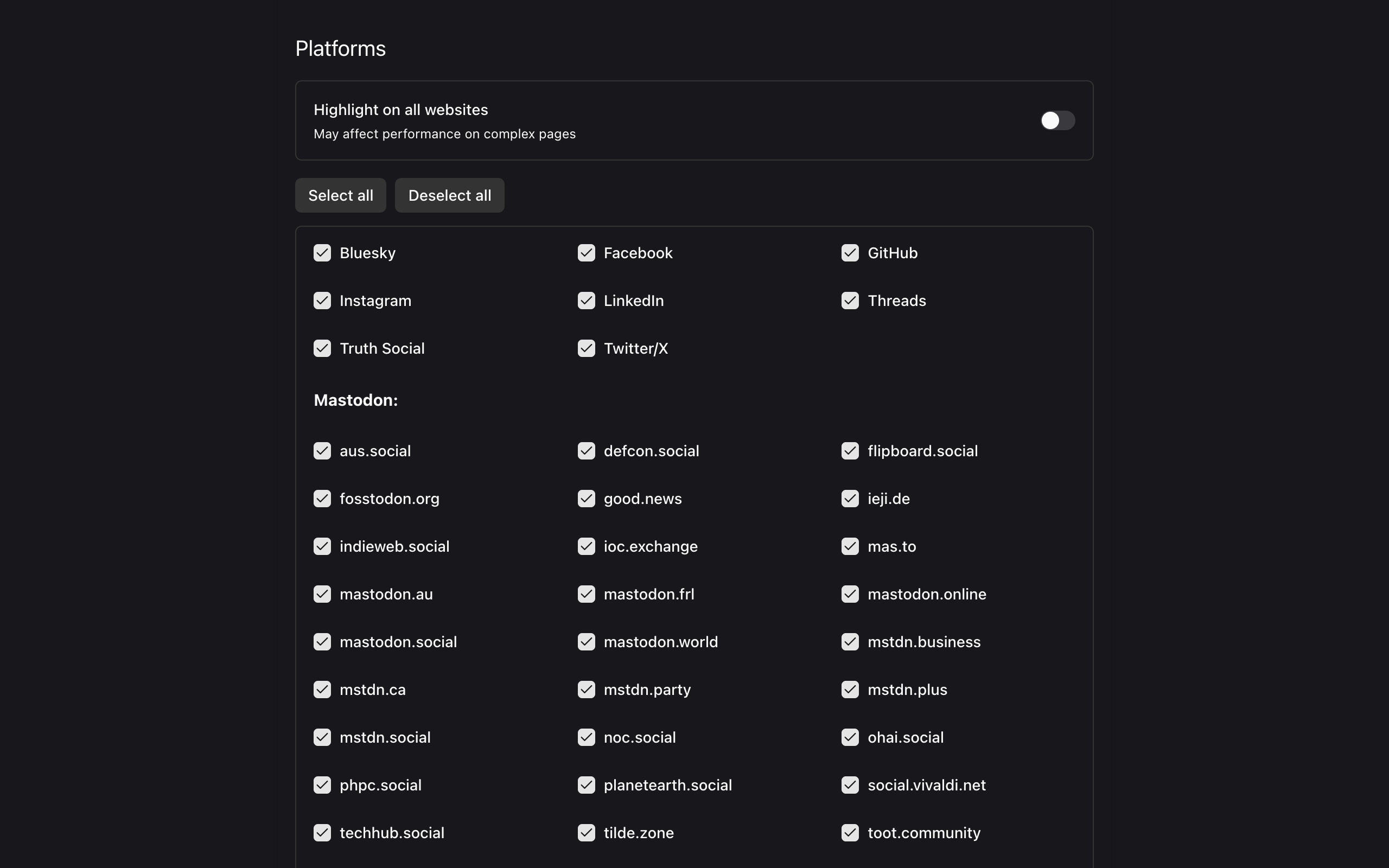Image resolution: width=1389 pixels, height=868 pixels.
Task: Toggle the planetearth.social checkbox
Action: pos(586,784)
